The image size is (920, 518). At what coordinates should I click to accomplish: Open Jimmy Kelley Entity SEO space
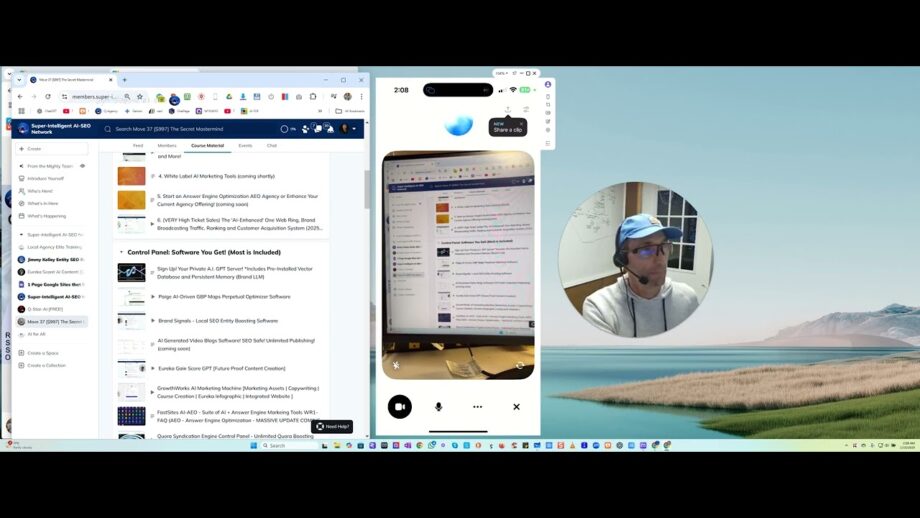pos(52,259)
